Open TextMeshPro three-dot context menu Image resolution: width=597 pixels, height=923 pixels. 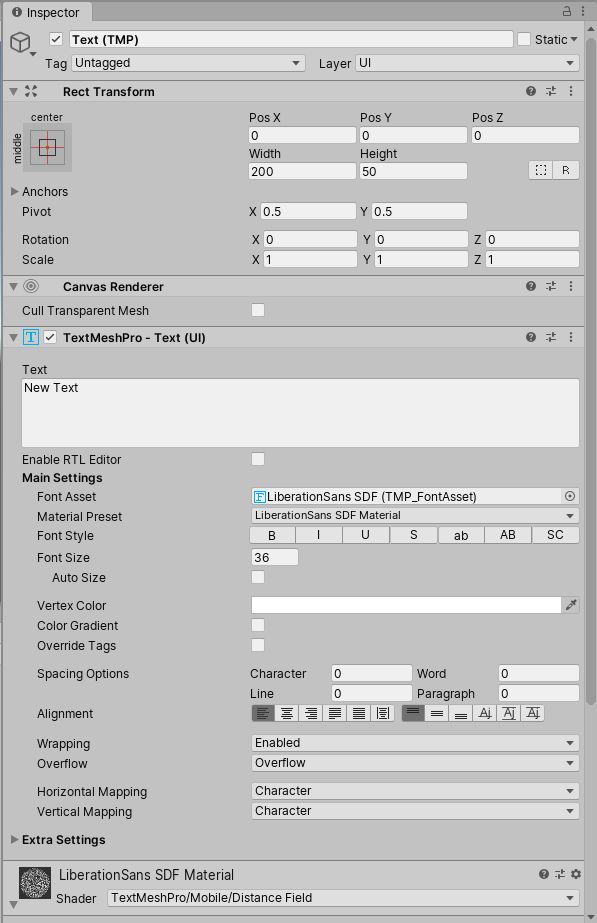click(571, 337)
